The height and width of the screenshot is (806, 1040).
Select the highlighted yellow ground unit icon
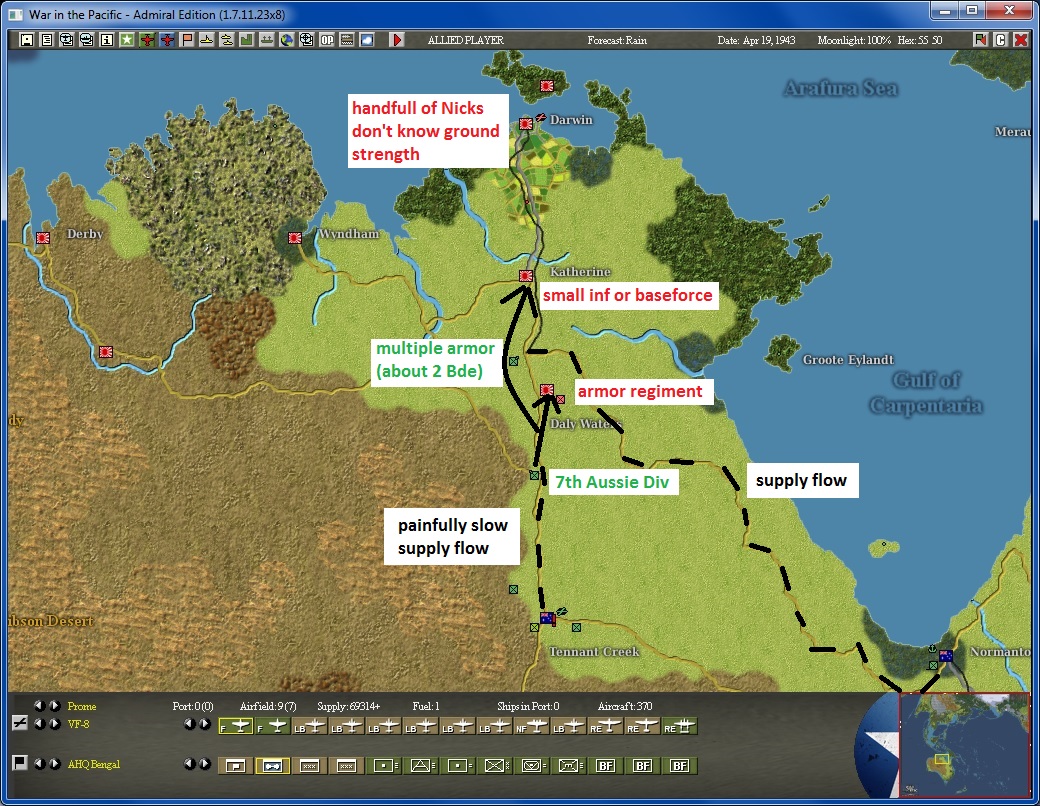272,766
